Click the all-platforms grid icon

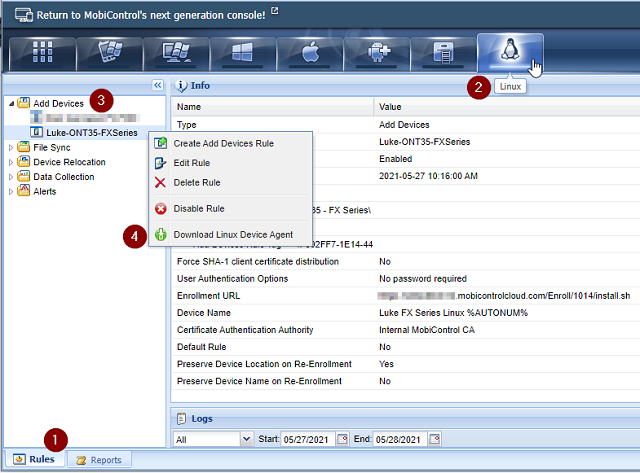tap(43, 54)
